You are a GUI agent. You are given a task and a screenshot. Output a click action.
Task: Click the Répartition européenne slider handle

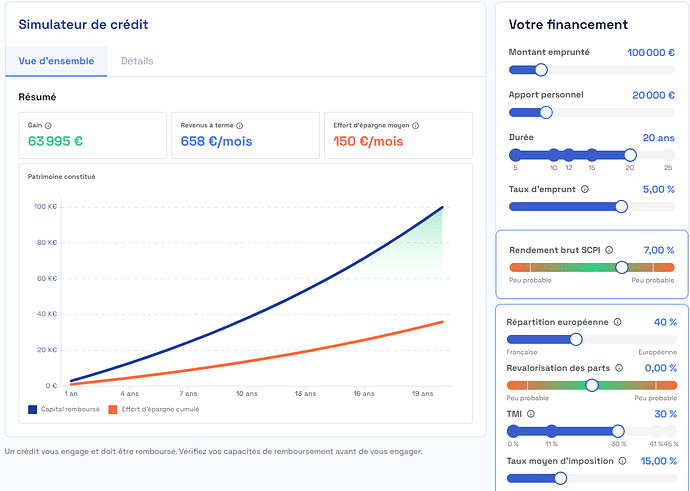click(x=576, y=339)
